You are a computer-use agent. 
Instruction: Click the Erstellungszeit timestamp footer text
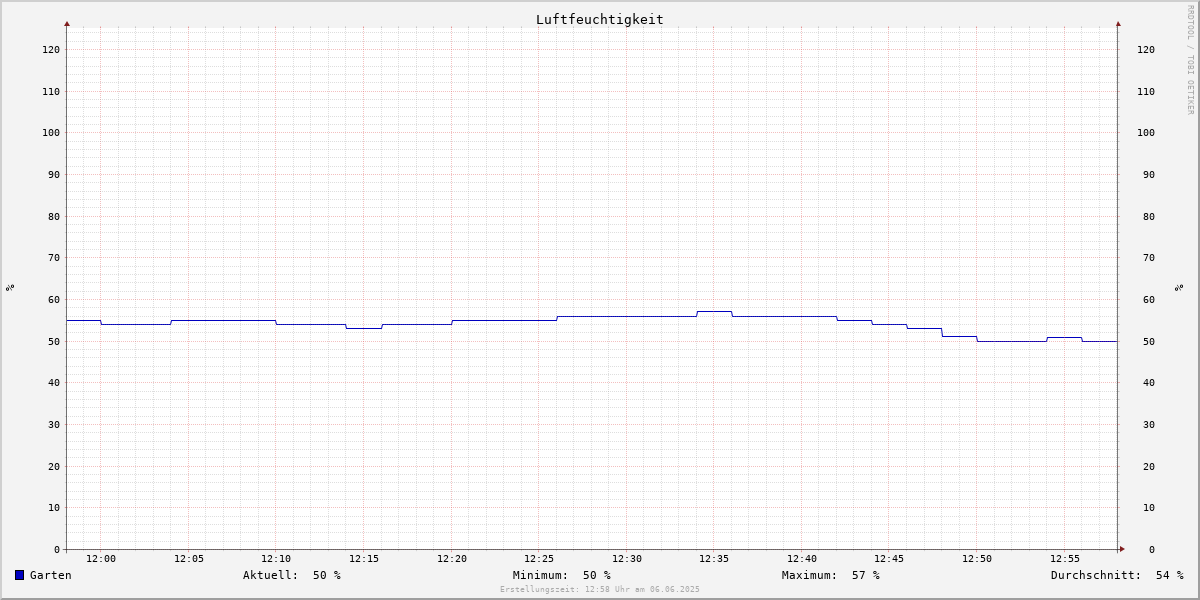click(600, 589)
